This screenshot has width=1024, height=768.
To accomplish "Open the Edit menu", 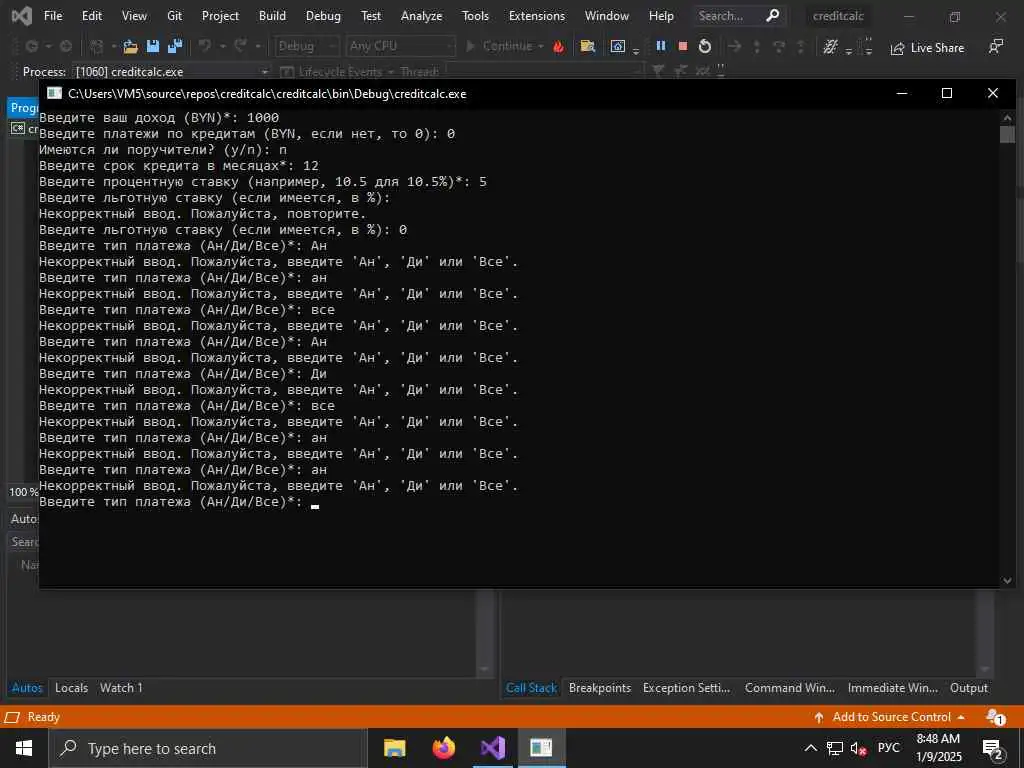I will click(x=91, y=16).
